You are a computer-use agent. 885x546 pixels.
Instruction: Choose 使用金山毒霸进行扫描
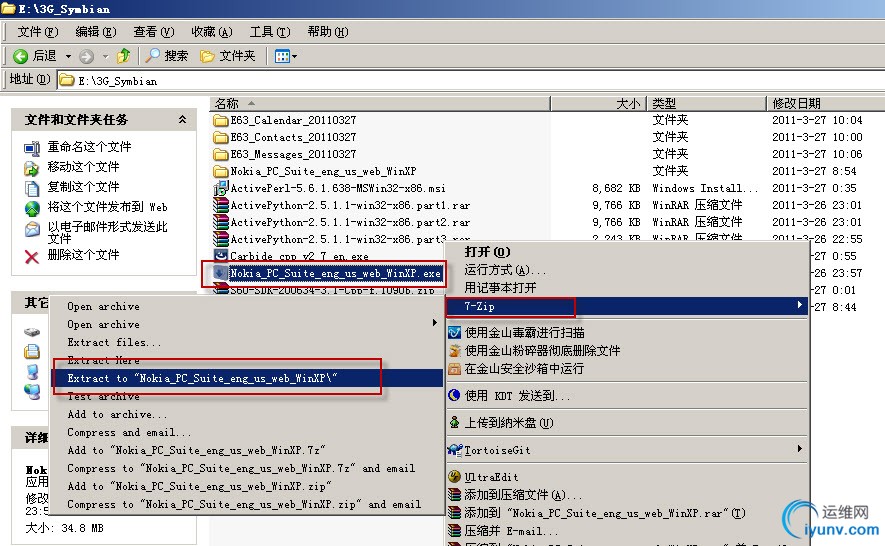[627, 333]
